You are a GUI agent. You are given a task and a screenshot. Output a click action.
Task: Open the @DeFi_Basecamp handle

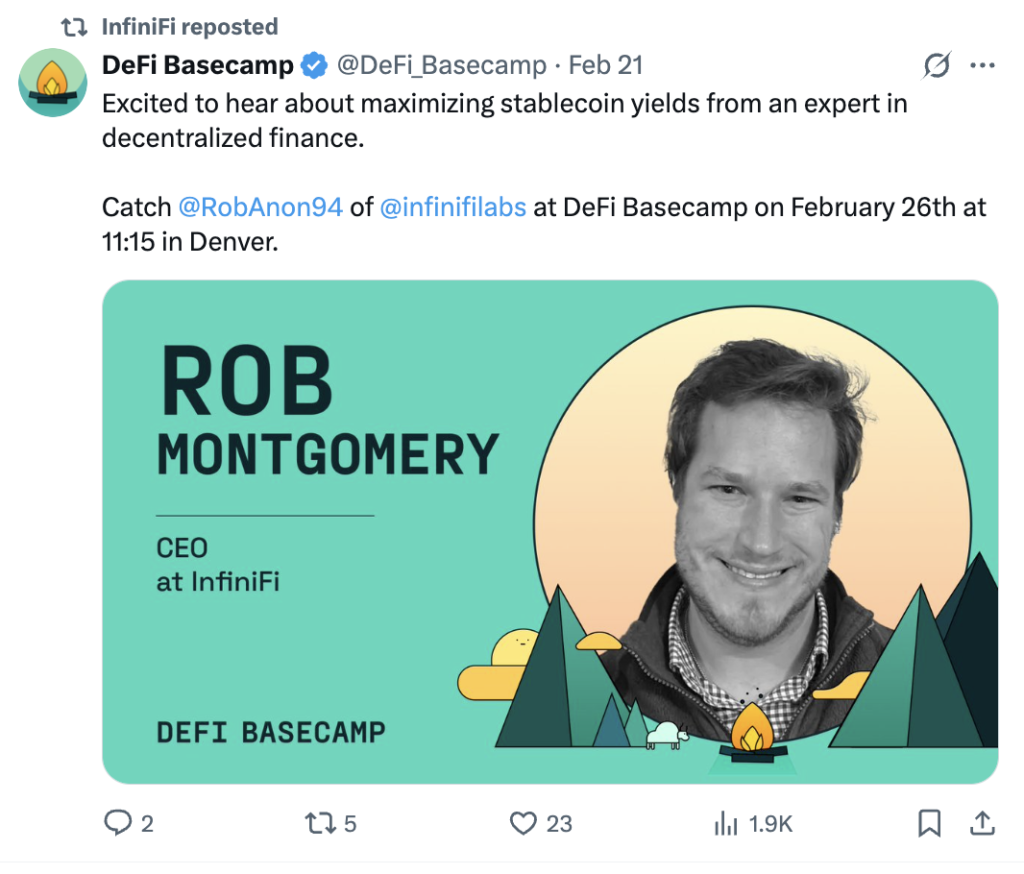coord(441,65)
